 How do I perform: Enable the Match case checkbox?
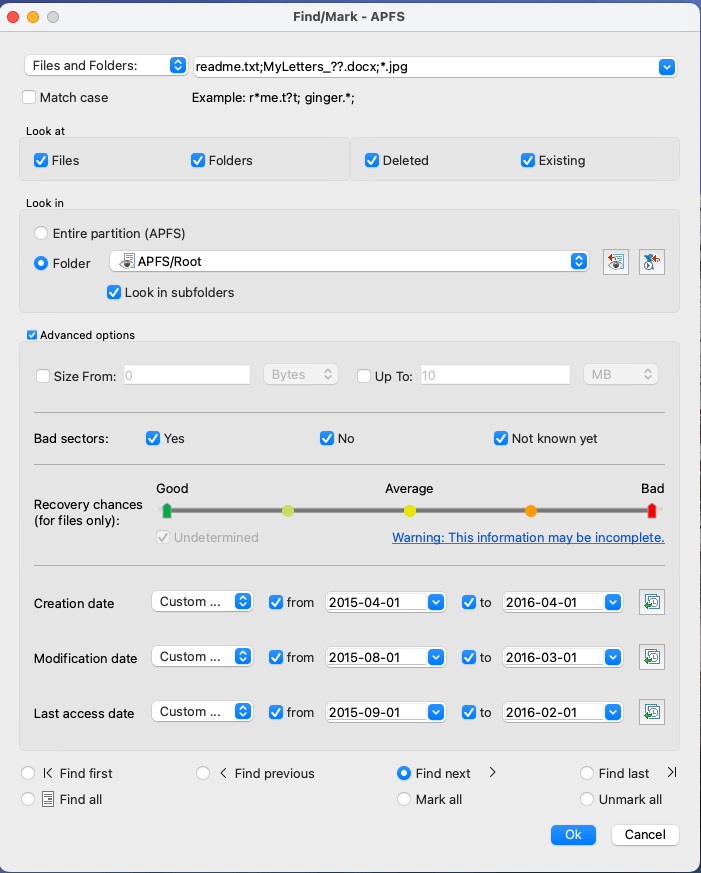click(x=29, y=97)
